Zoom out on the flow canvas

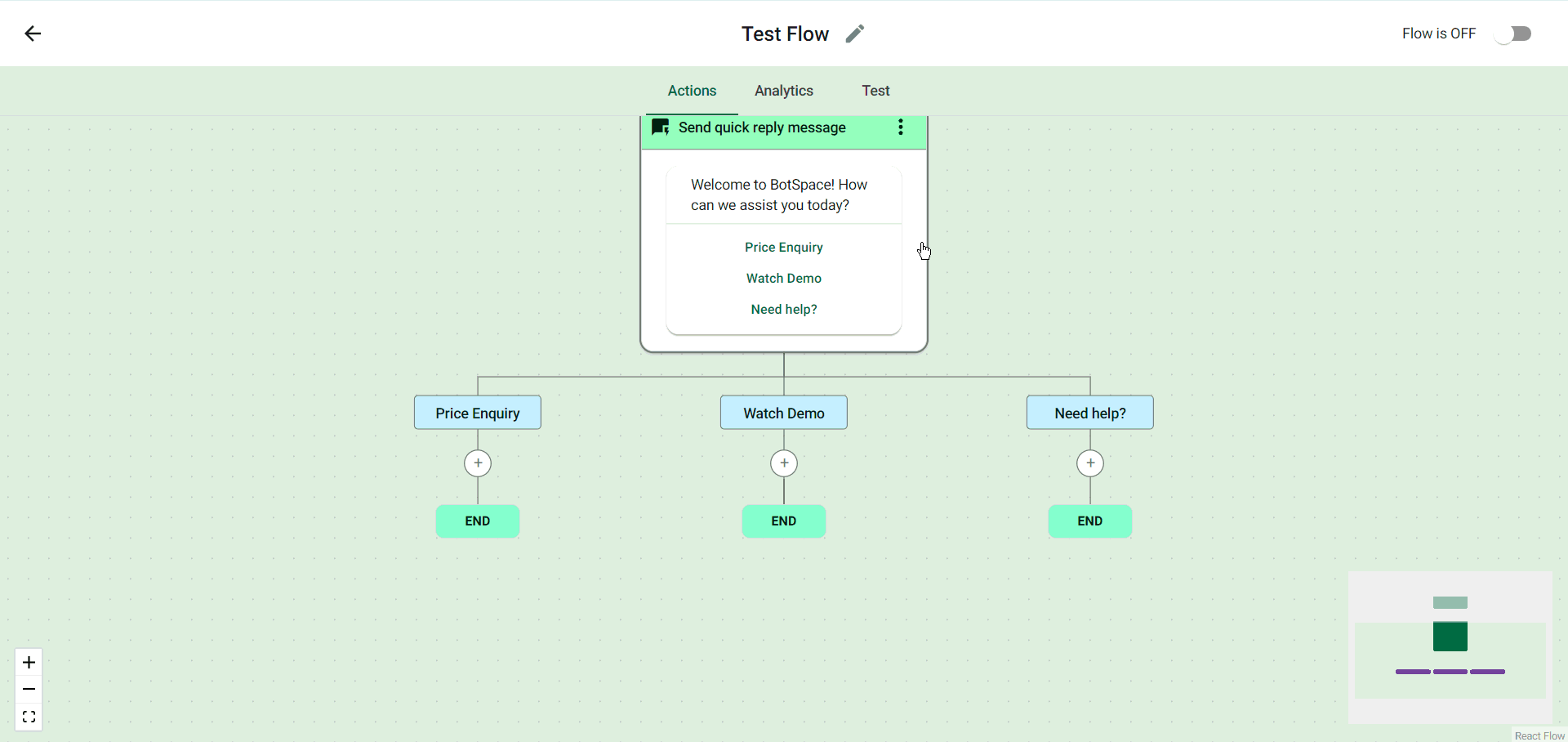point(29,690)
